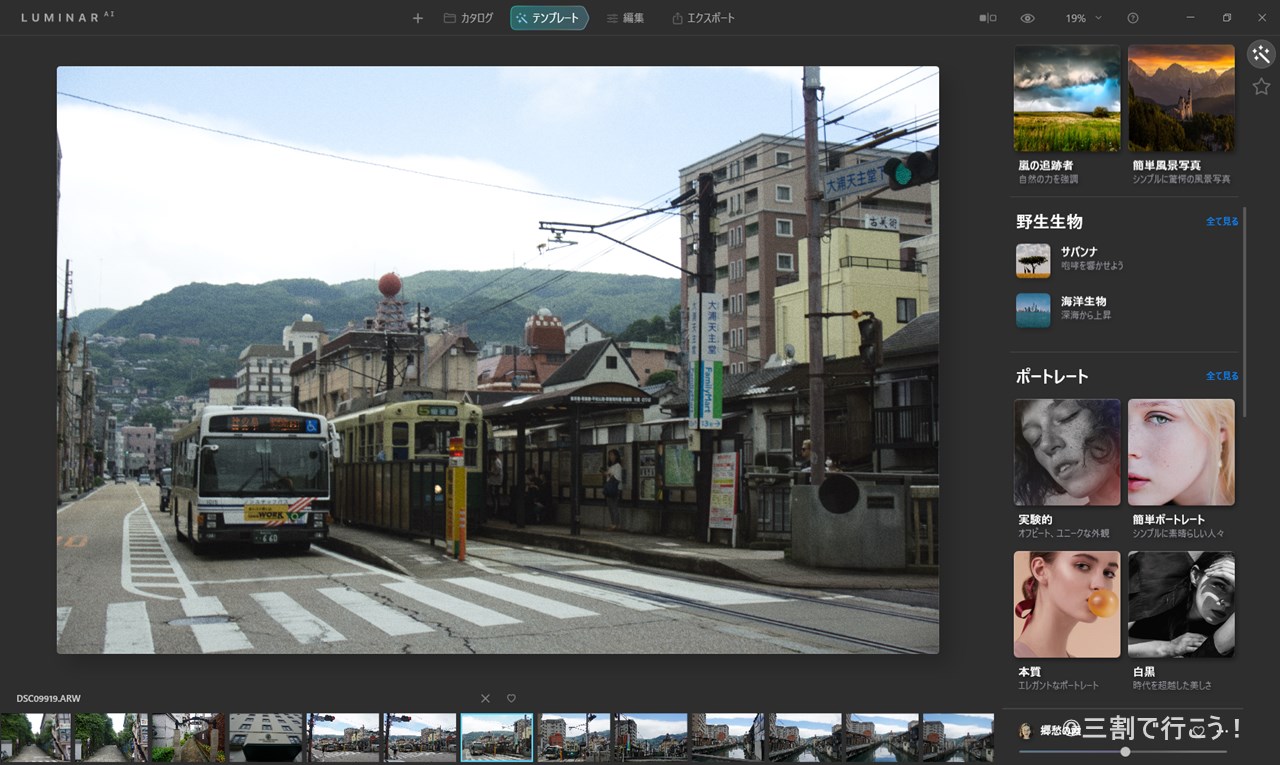
Task: Click 全て見る link beside ポートレート
Action: (x=1221, y=376)
